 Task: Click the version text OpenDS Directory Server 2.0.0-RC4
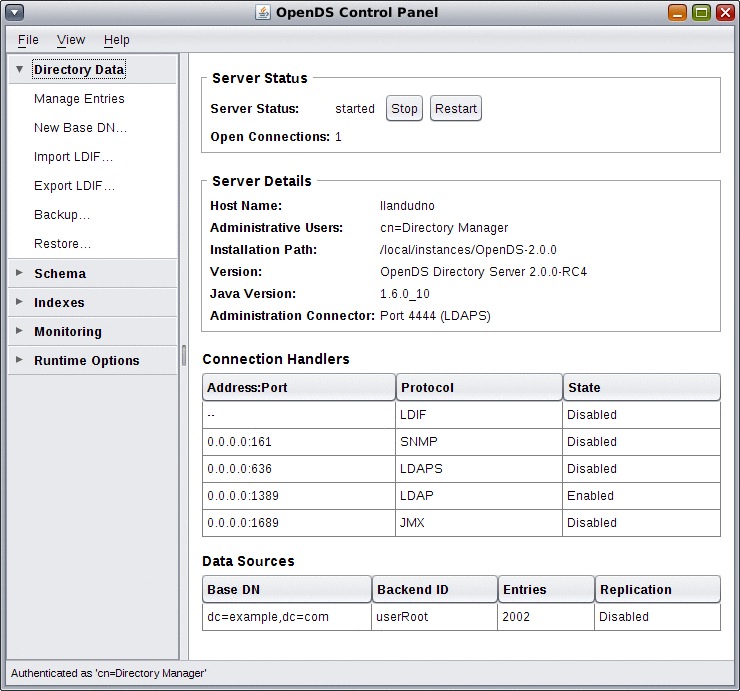(x=483, y=272)
